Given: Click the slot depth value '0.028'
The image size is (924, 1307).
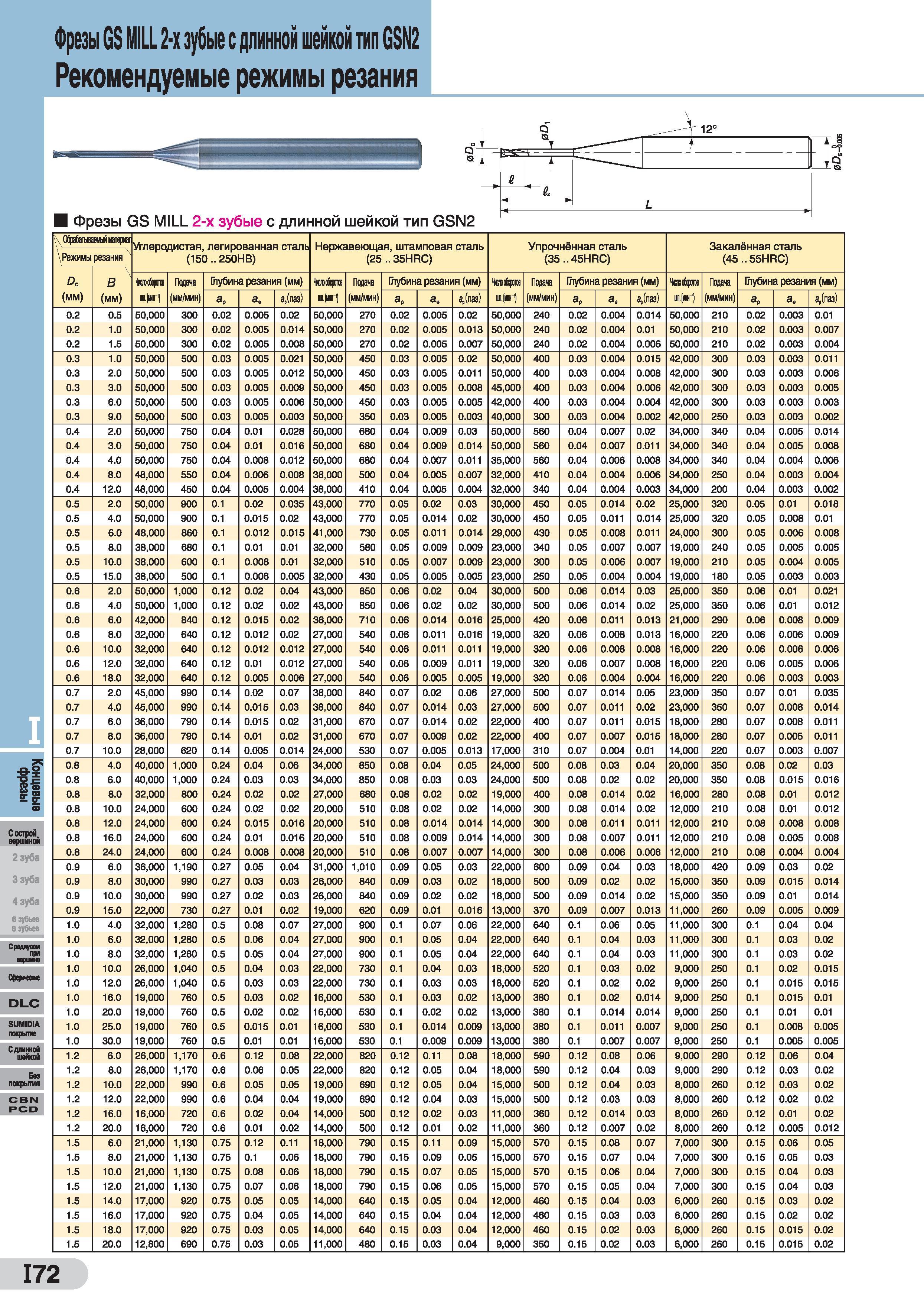Looking at the screenshot, I should click(x=292, y=431).
